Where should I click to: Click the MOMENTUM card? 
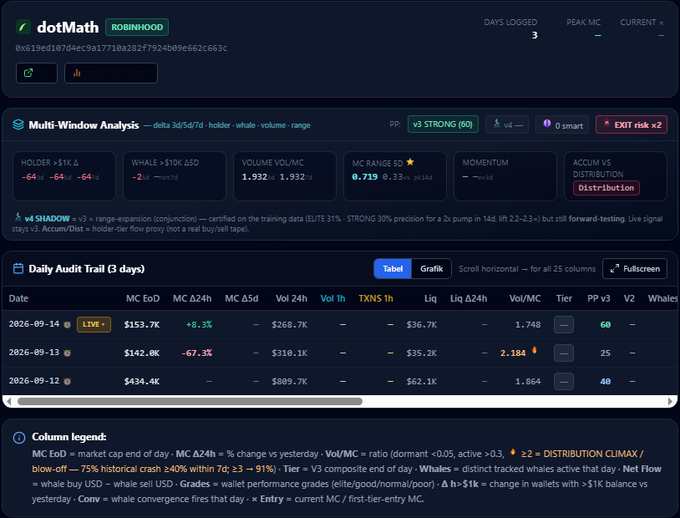(505, 176)
